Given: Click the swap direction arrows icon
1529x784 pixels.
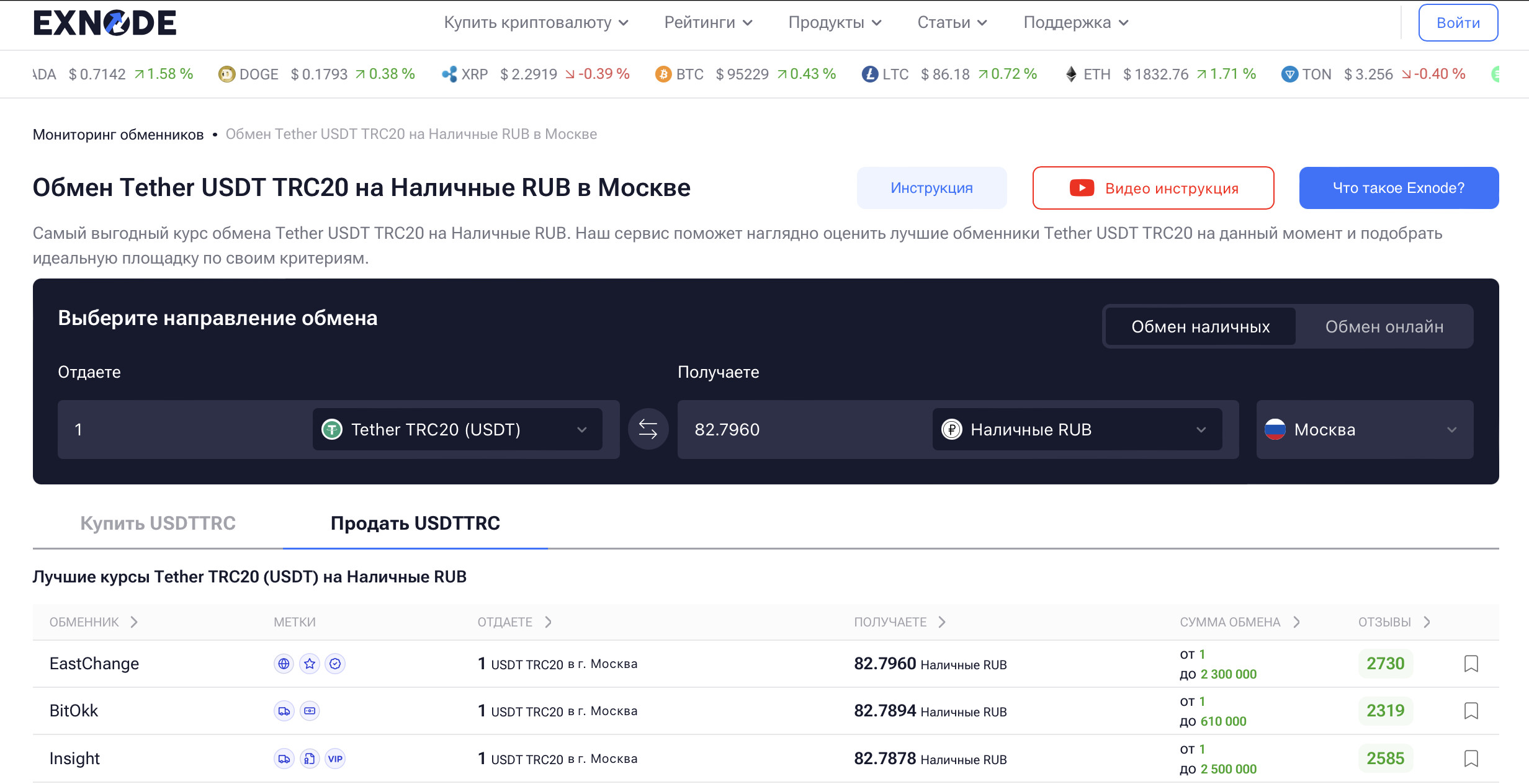Looking at the screenshot, I should click(x=648, y=429).
